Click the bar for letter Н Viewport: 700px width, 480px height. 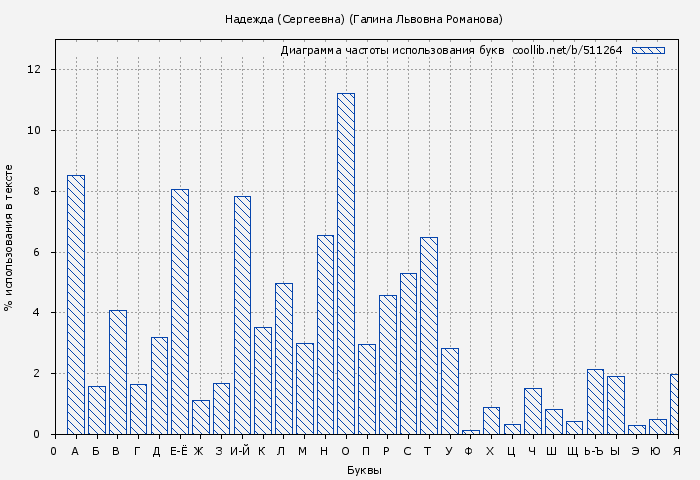tap(325, 335)
